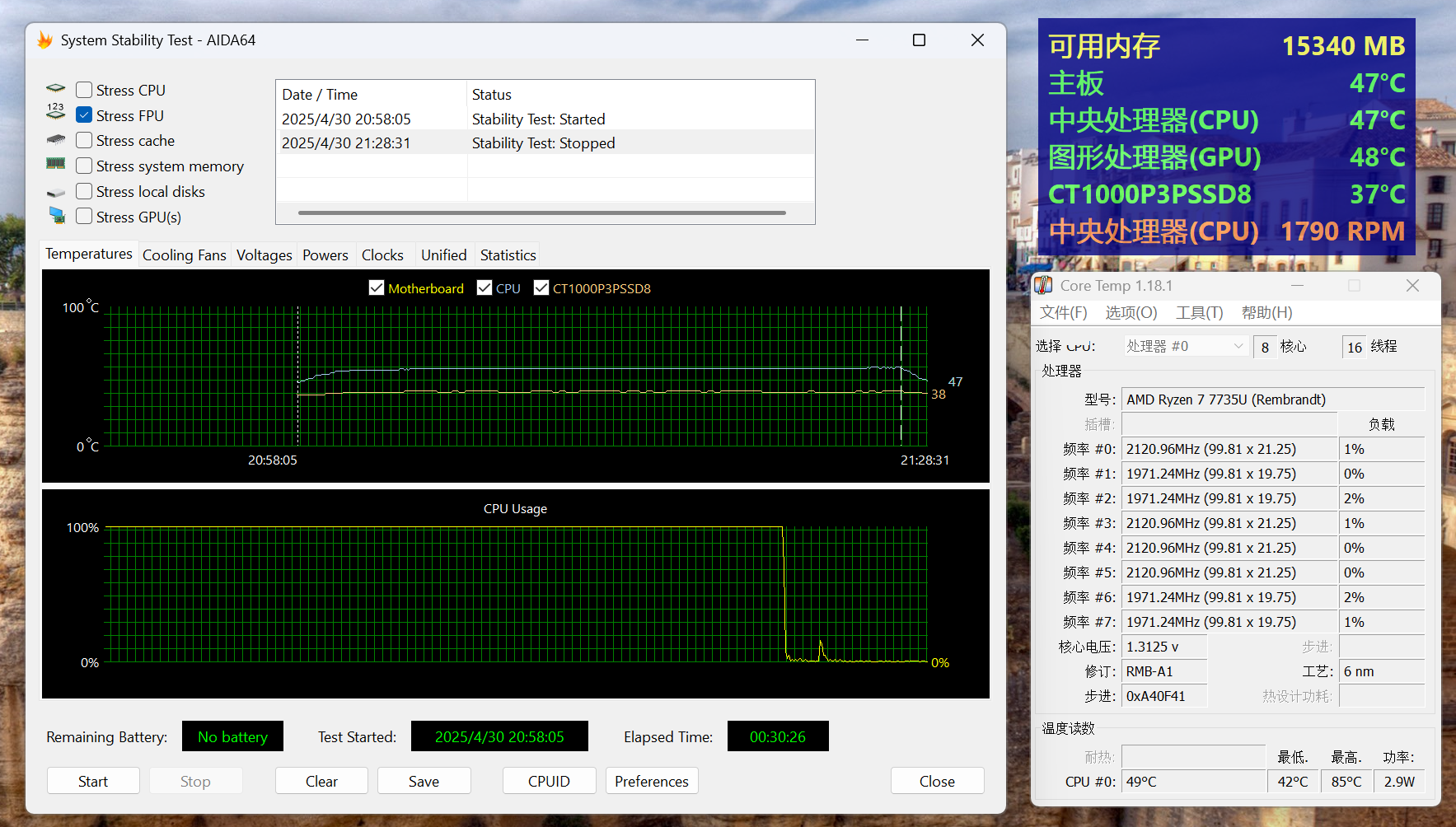Switch to the Temperatures tab
The height and width of the screenshot is (827, 1456).
[89, 254]
